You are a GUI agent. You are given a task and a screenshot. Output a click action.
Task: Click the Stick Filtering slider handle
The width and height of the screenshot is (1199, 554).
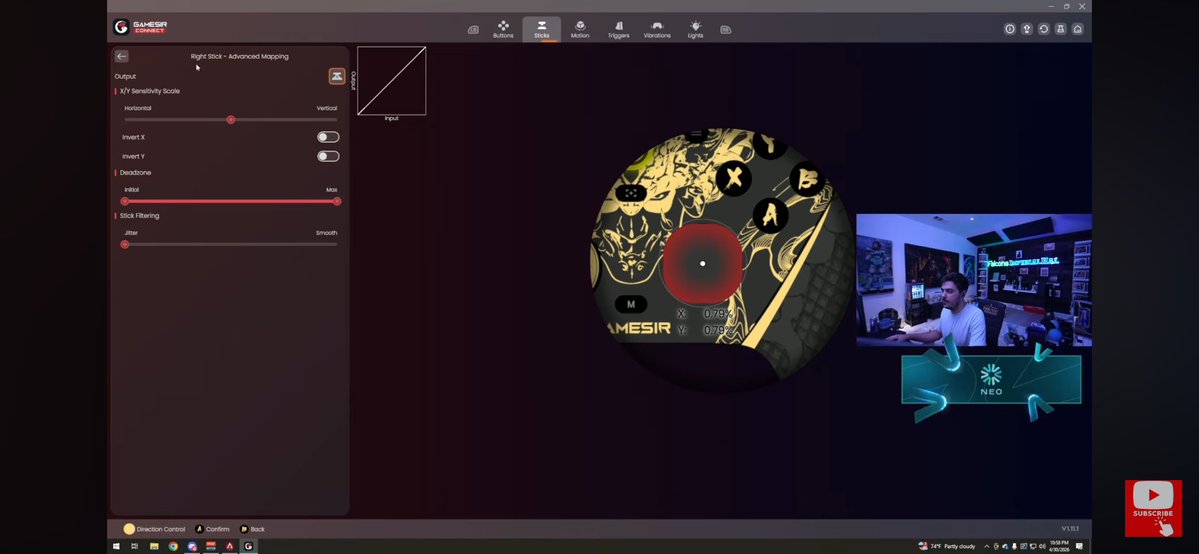coord(125,245)
